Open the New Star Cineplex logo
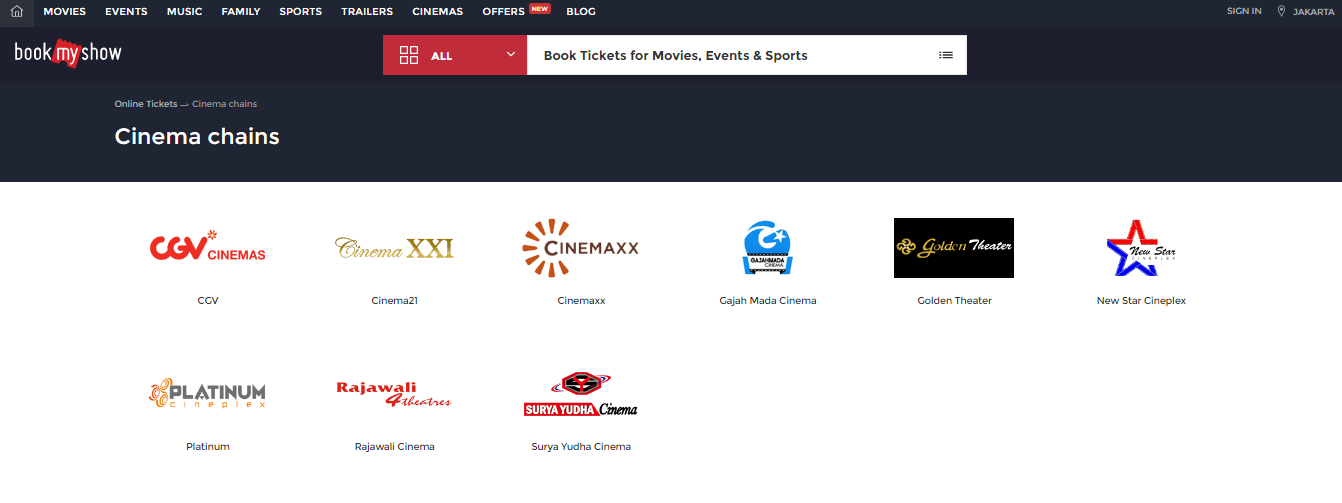This screenshot has width=1342, height=503. tap(1141, 248)
